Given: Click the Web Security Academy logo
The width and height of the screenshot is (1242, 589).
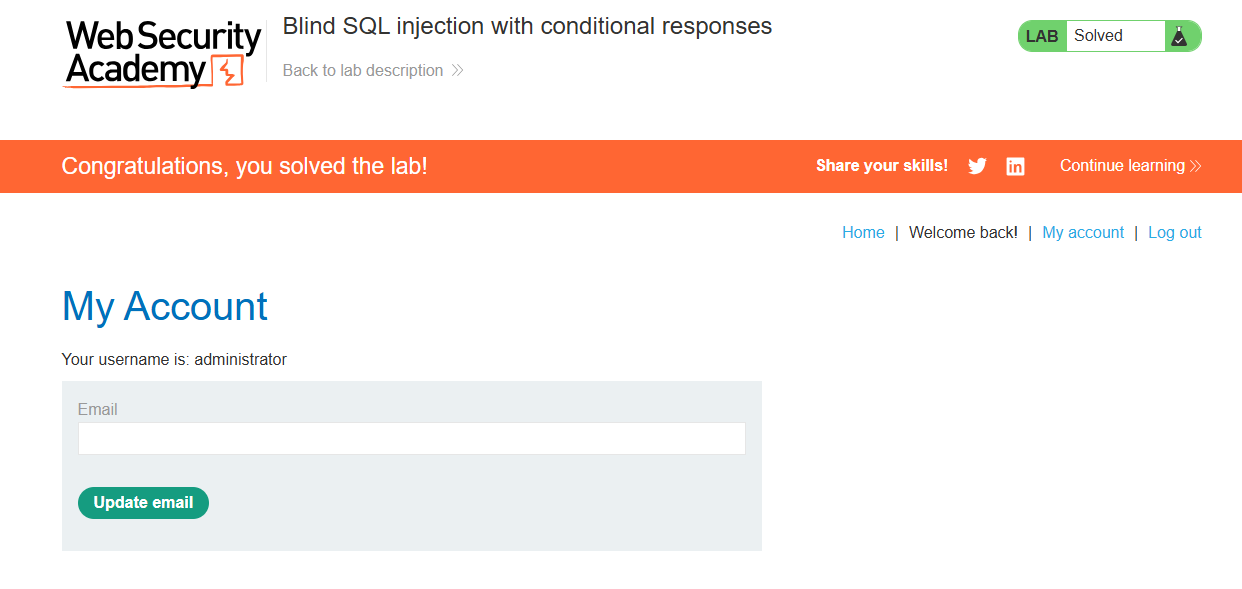Looking at the screenshot, I should 163,54.
